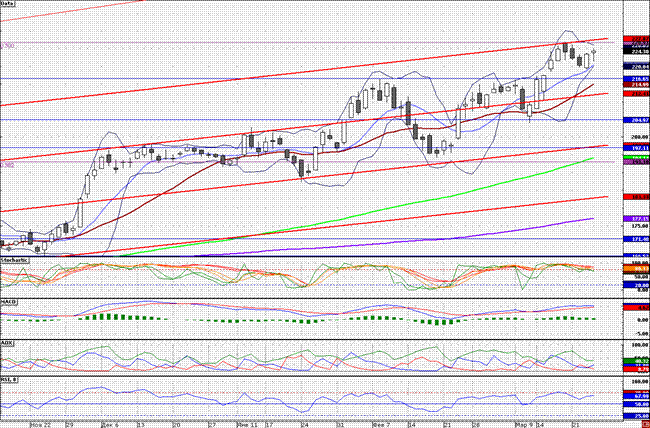Click the ADX indicator panel label
The width and height of the screenshot is (650, 428).
point(7,341)
